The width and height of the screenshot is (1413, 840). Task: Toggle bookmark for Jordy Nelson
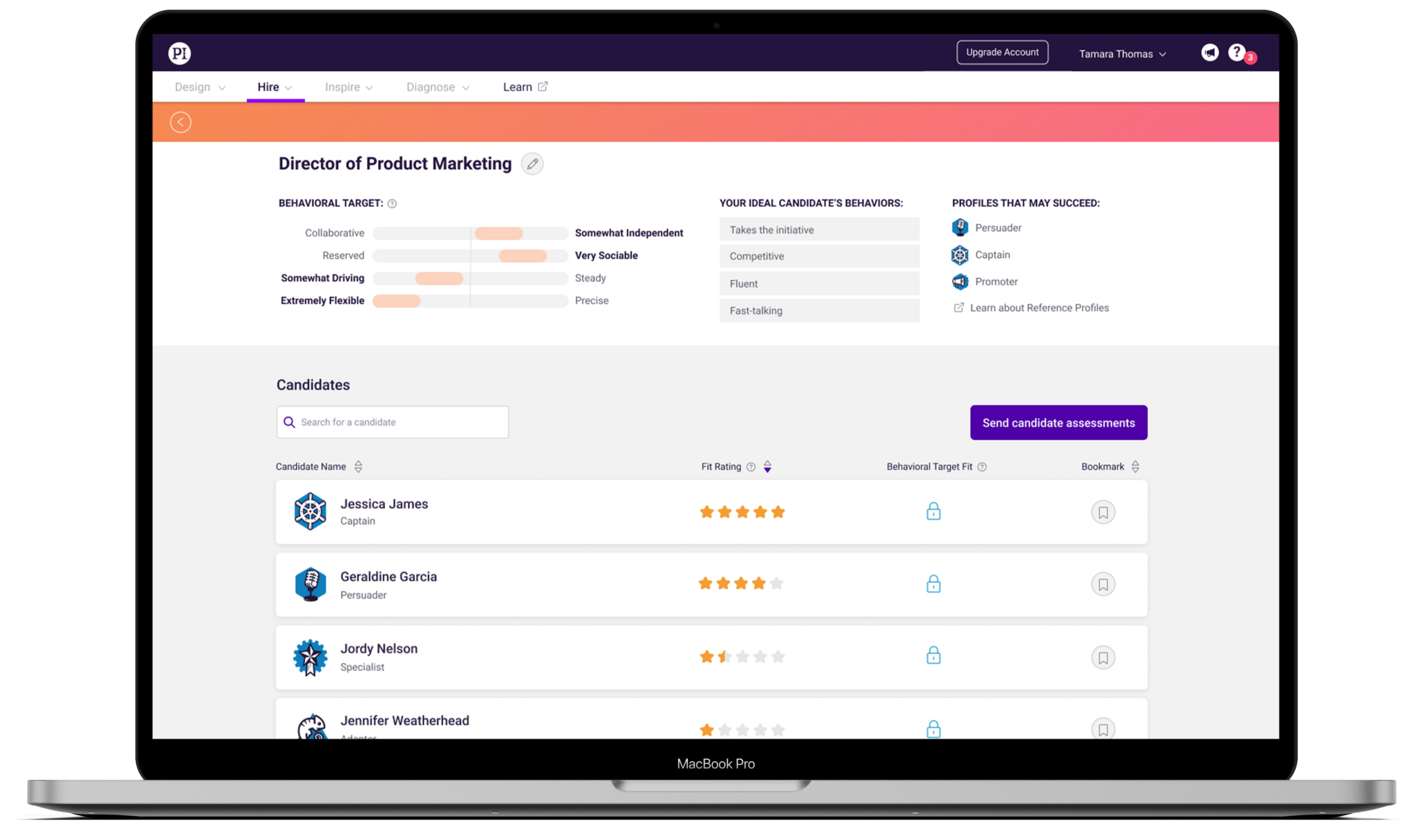1103,658
